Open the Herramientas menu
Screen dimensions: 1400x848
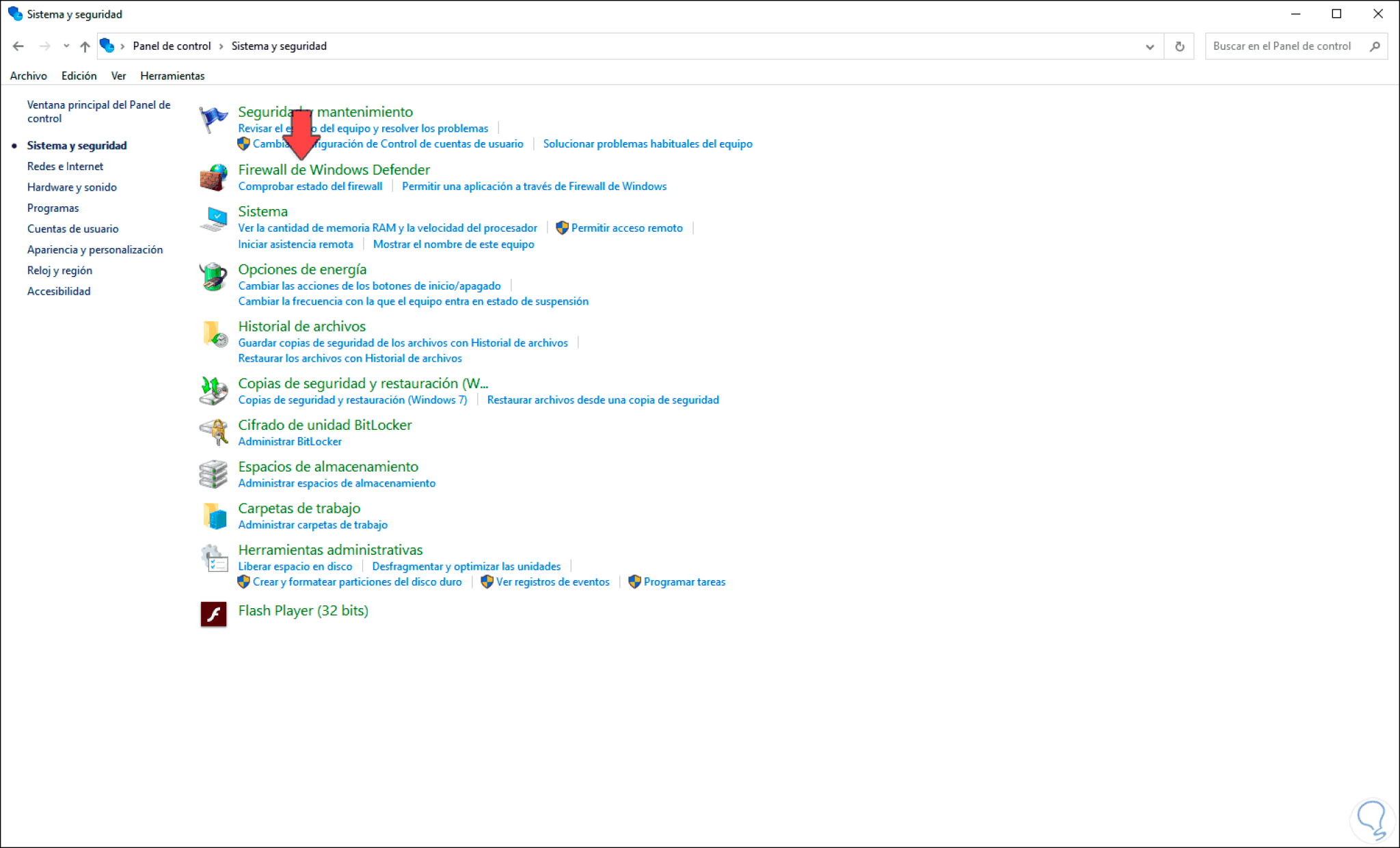pos(172,76)
